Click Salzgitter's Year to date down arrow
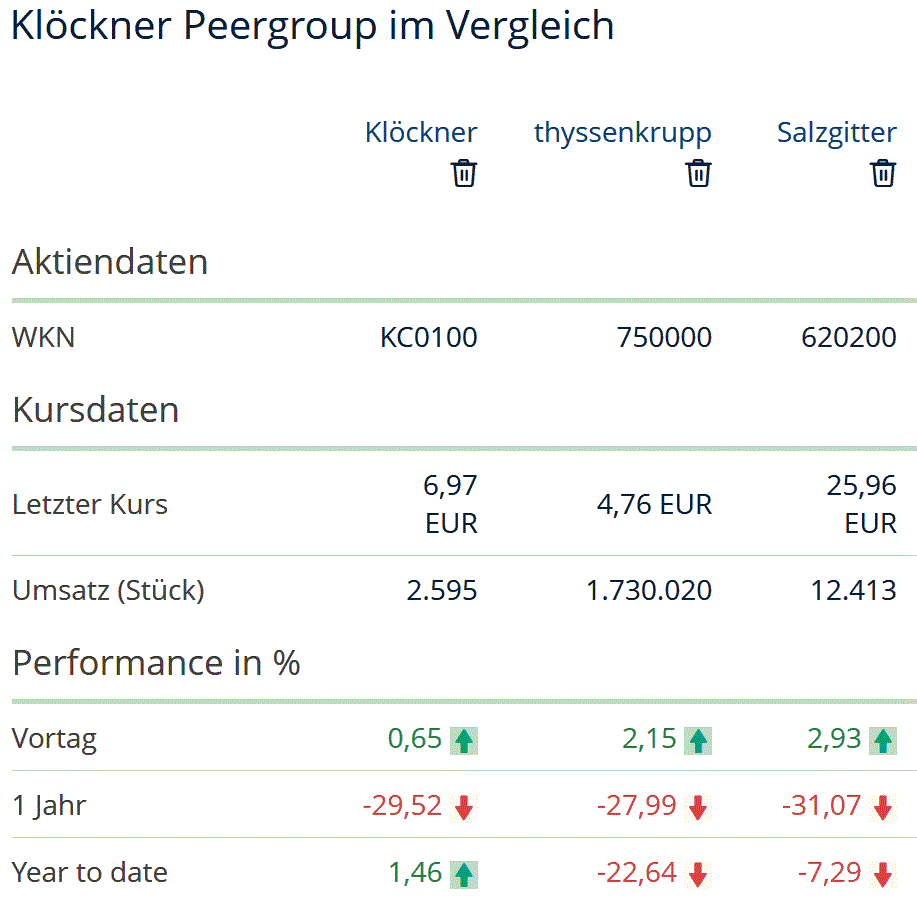This screenshot has width=917, height=923. coord(883,874)
